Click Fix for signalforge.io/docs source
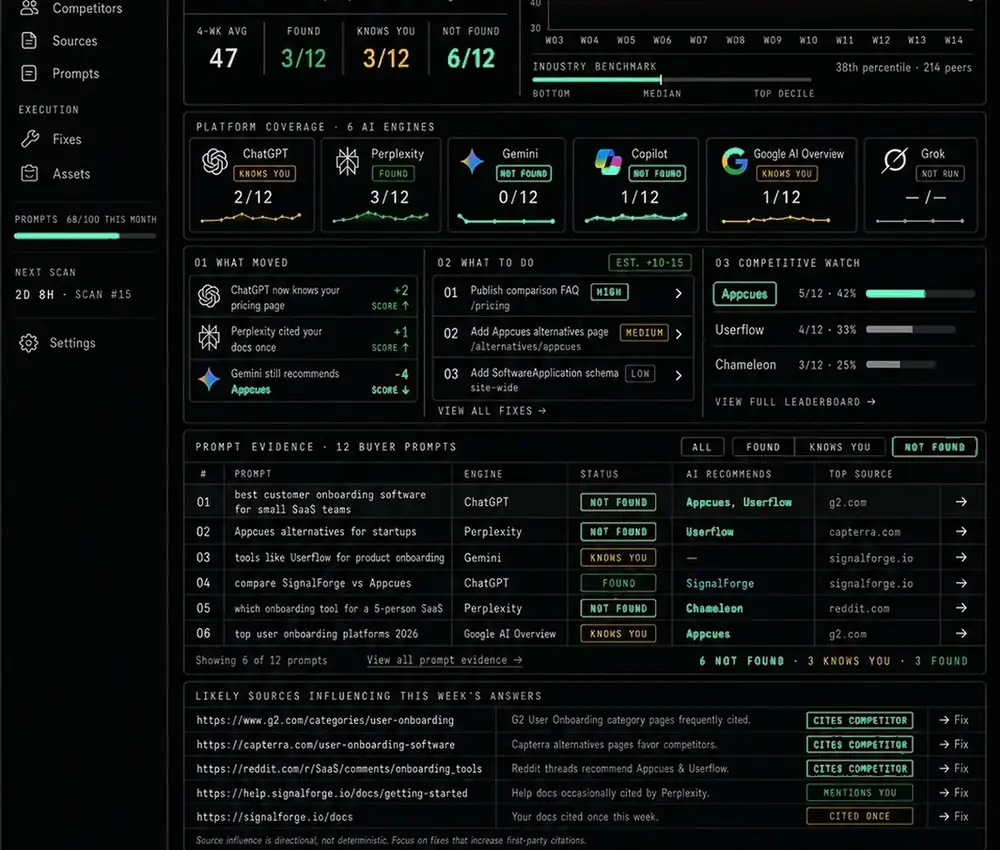1000x850 pixels. coord(953,816)
